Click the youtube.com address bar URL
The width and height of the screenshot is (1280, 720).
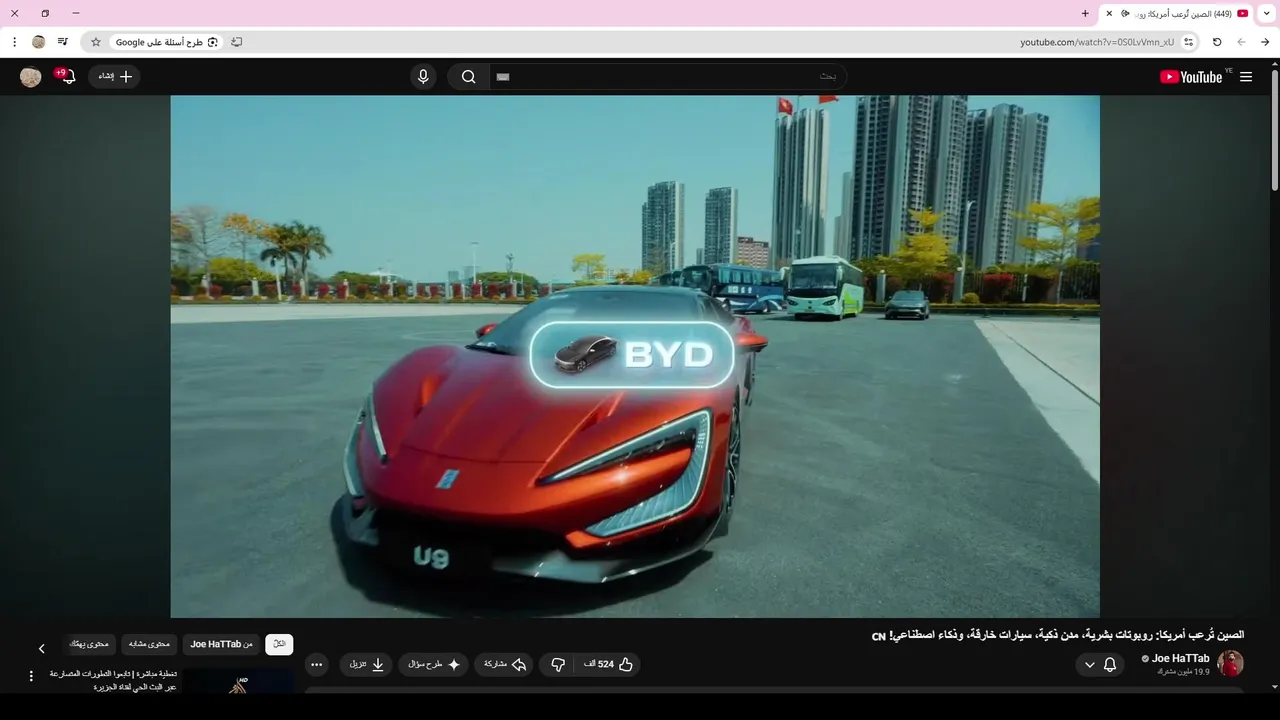pyautogui.click(x=1097, y=42)
